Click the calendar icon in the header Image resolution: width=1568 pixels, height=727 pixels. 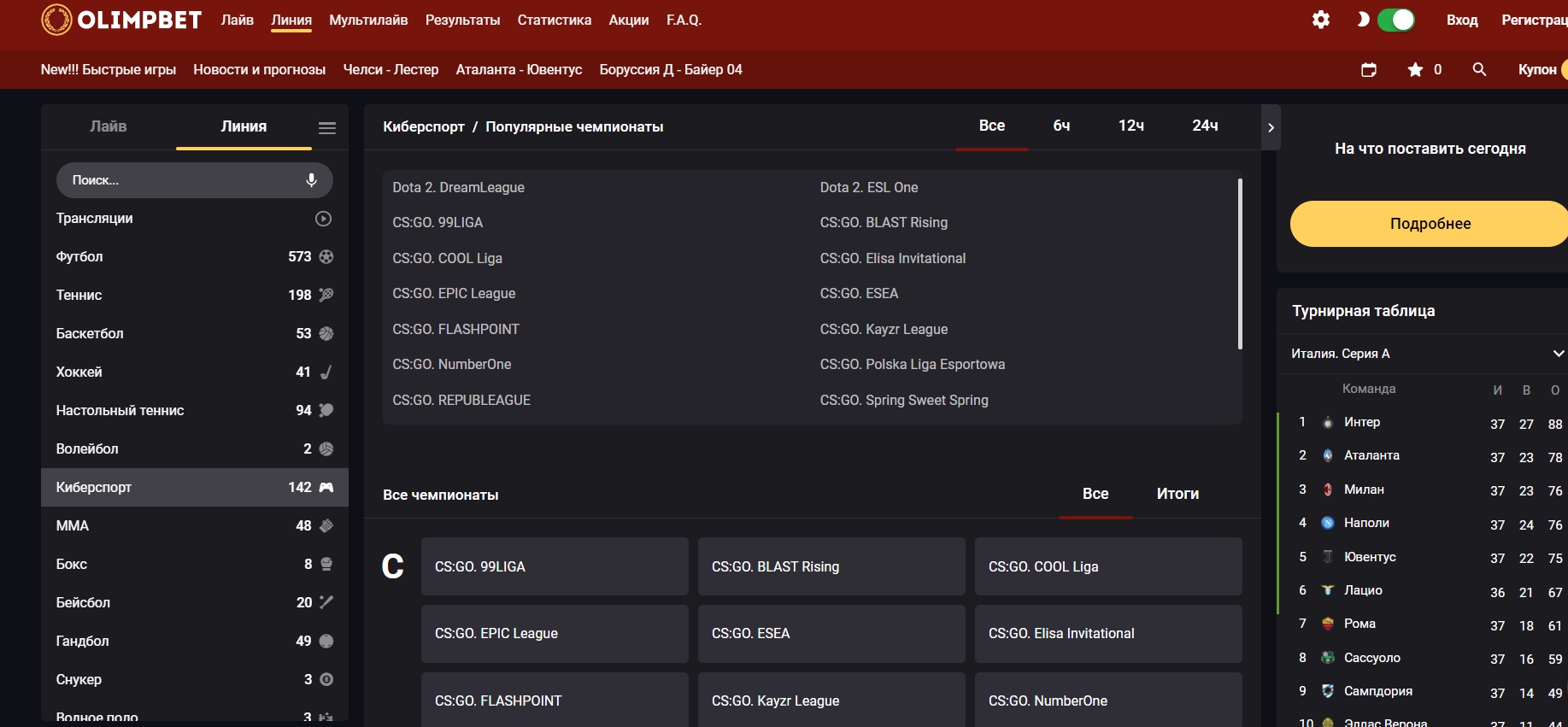tap(1368, 70)
